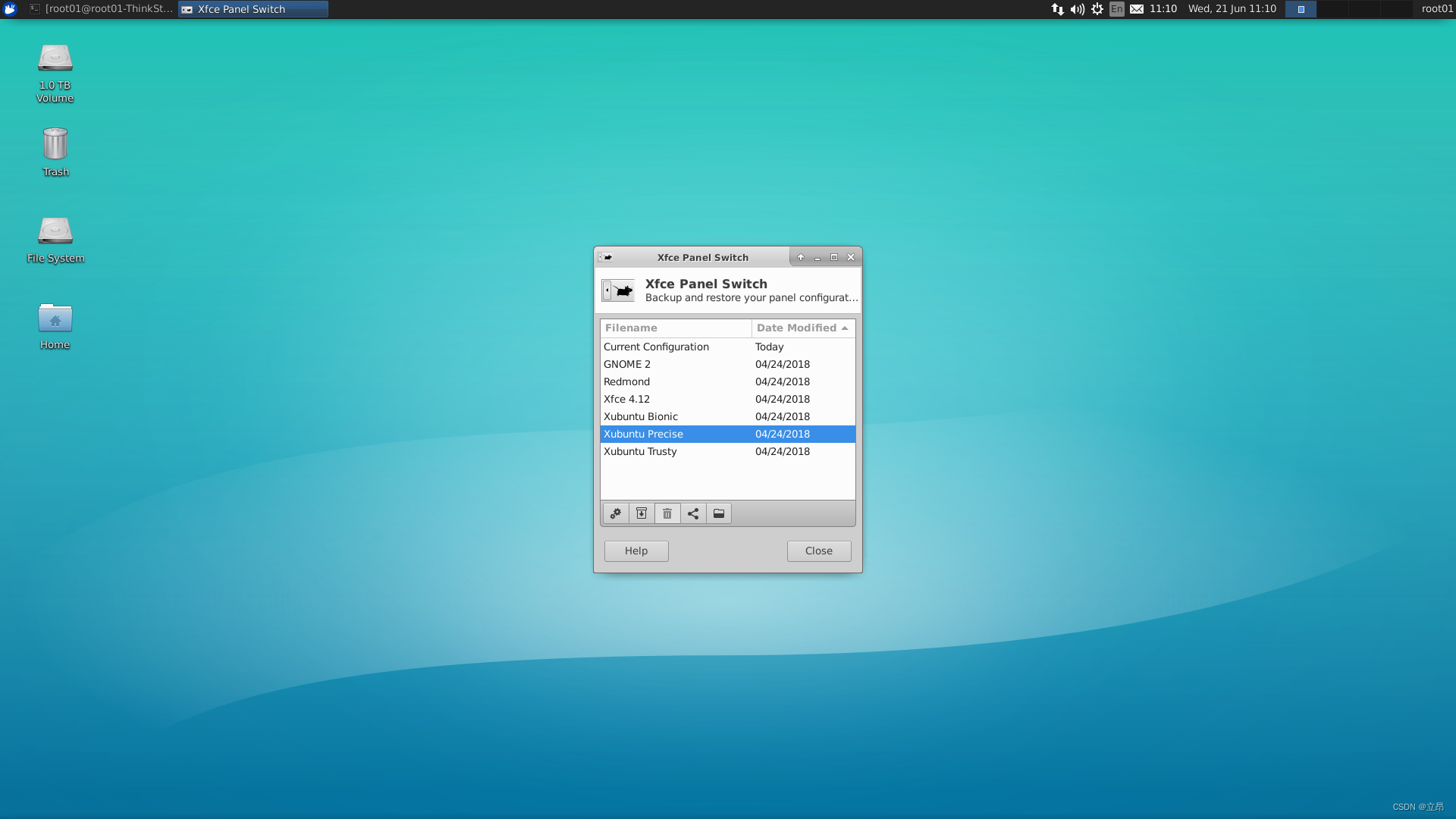Open the mail notification indicator
Screen dimensions: 1456x819
1137,9
